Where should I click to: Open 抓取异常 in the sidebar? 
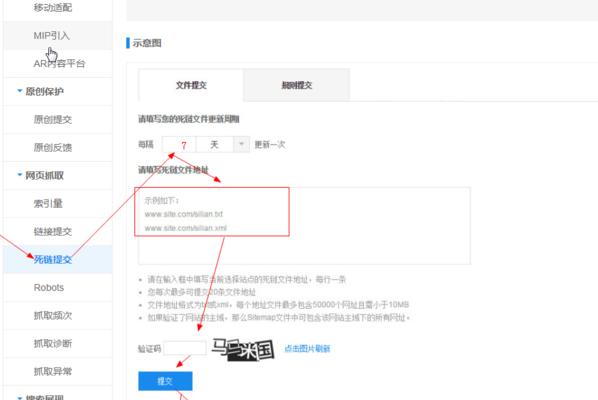(x=53, y=371)
